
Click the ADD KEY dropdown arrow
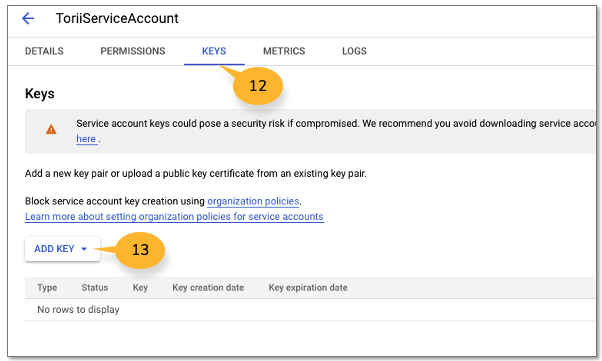(84, 249)
